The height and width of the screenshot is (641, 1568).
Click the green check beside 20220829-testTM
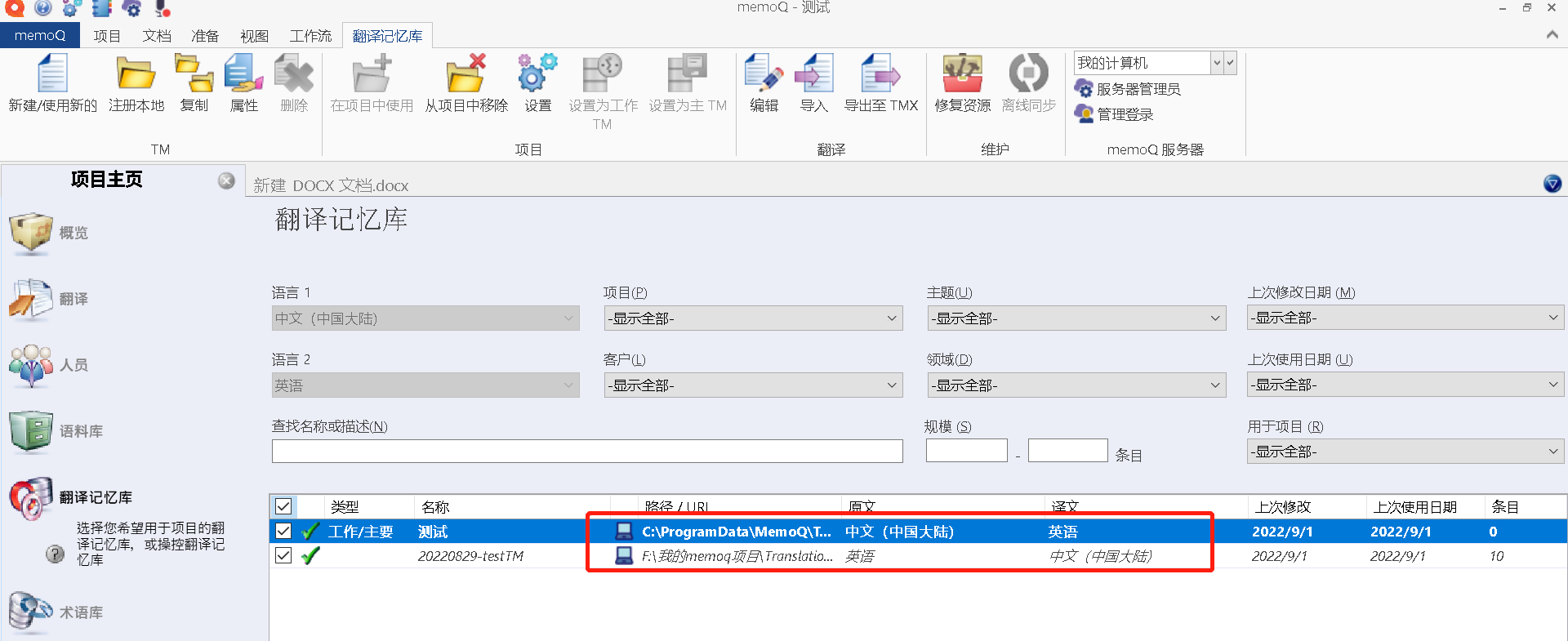click(310, 556)
